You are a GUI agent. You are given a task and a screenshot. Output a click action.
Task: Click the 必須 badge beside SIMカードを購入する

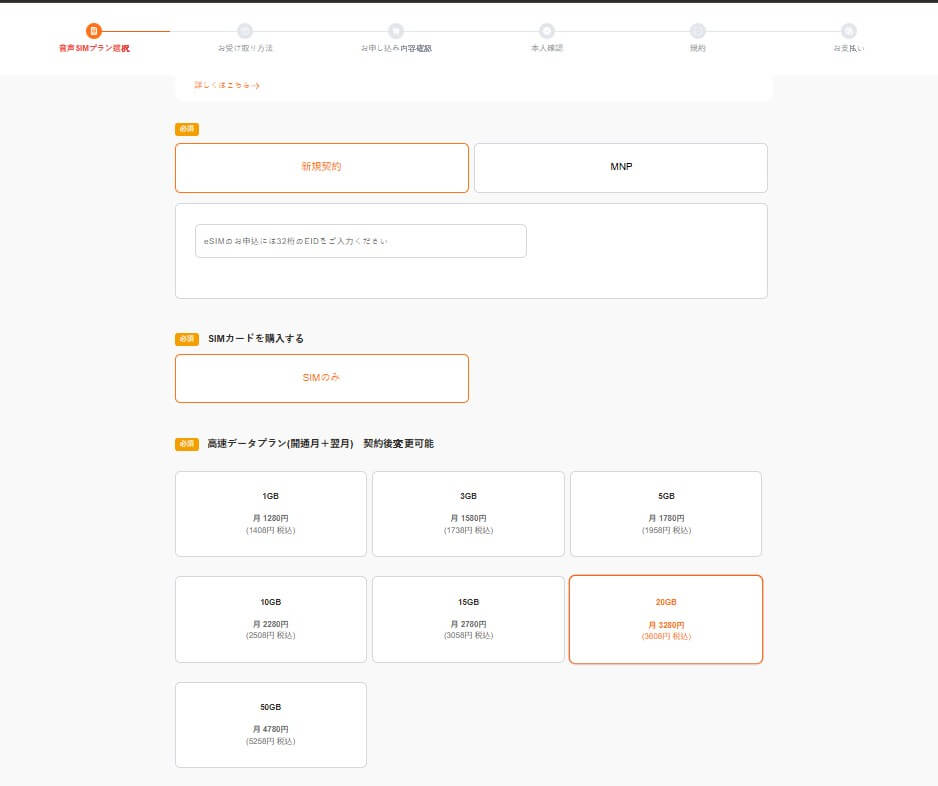(187, 339)
